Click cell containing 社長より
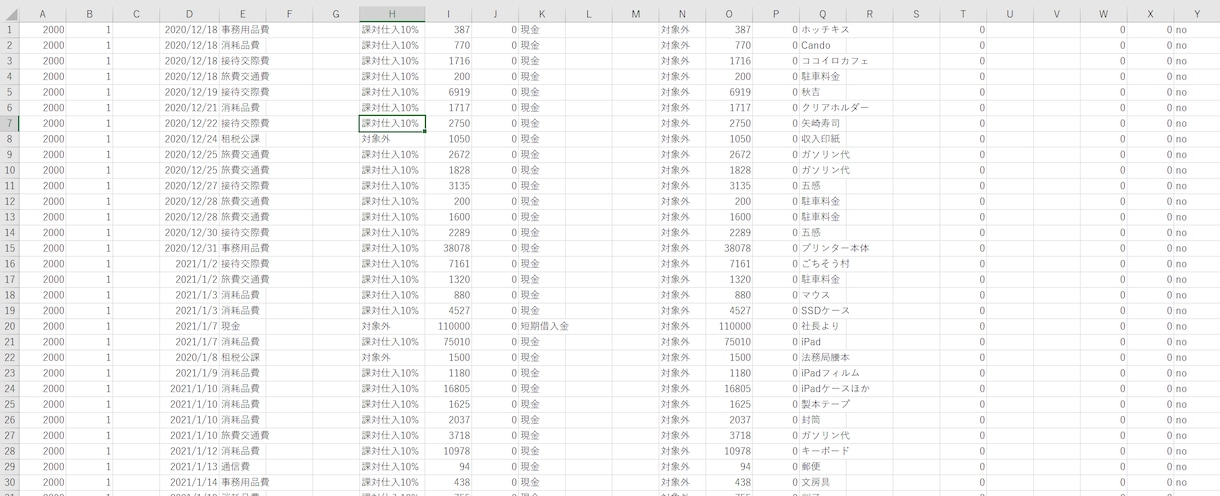The image size is (1220, 496). tap(823, 326)
